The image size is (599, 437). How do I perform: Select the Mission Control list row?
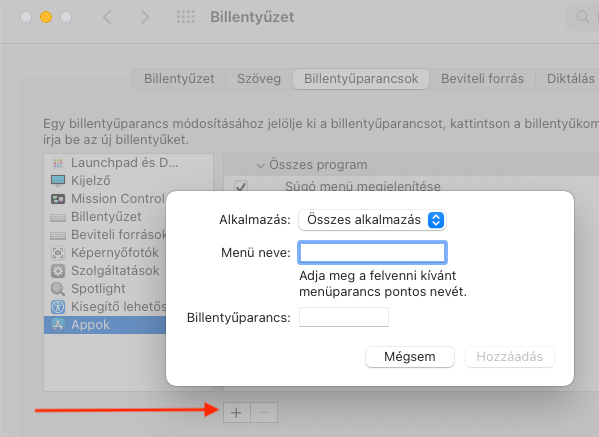[105, 199]
